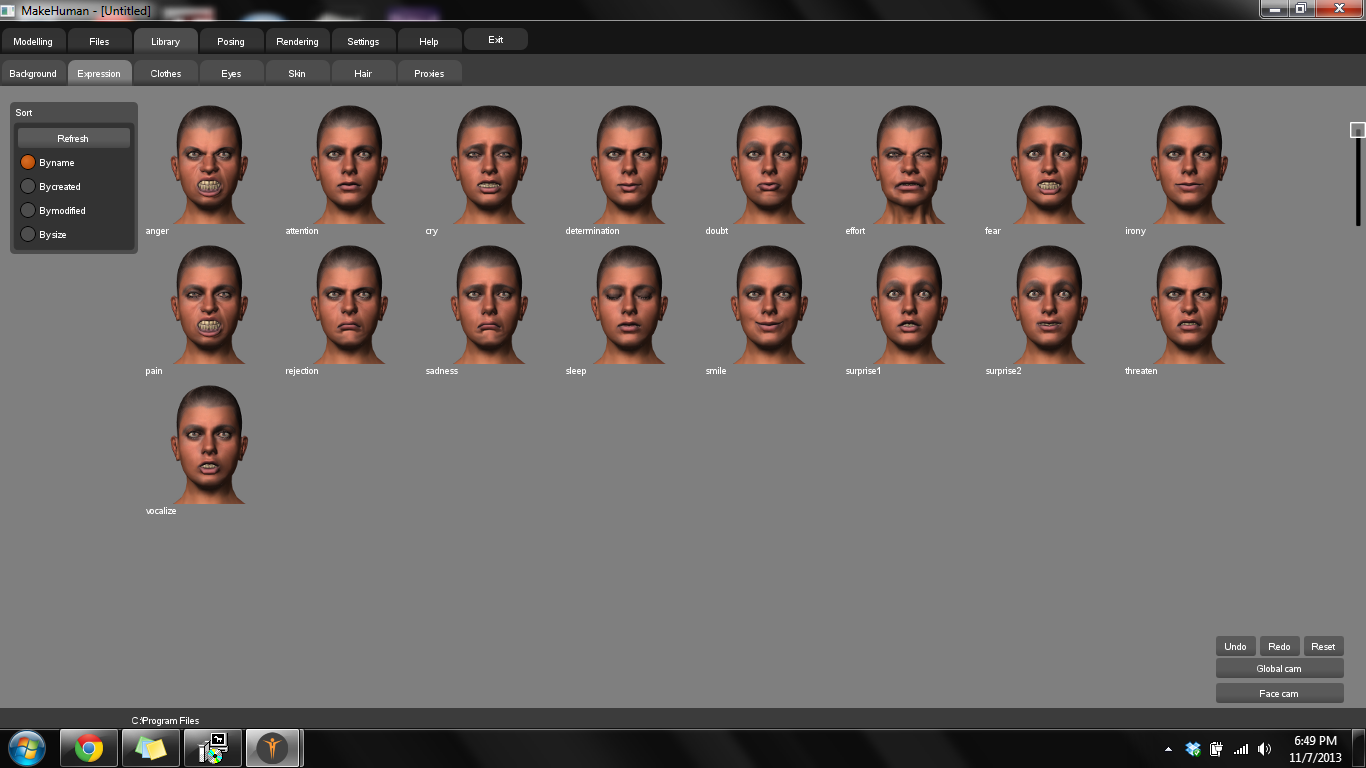Viewport: 1366px width, 768px height.
Task: Switch sorting to By modified
Action: (x=27, y=210)
